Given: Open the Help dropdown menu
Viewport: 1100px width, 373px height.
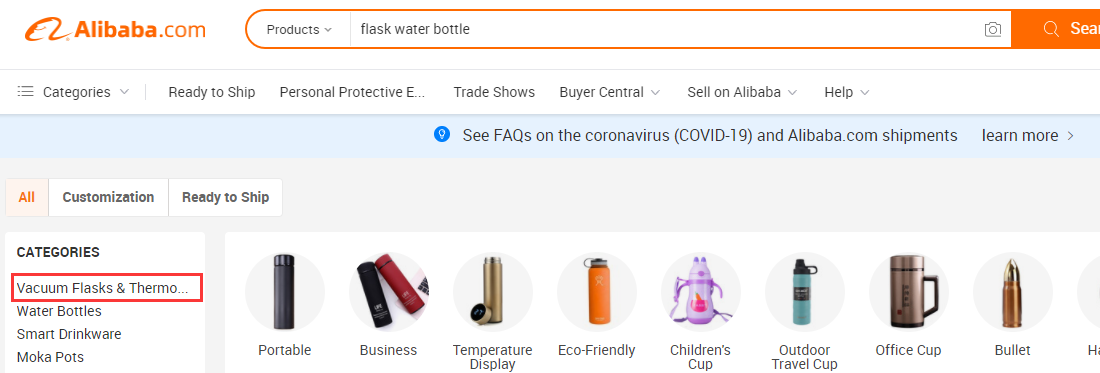Looking at the screenshot, I should pyautogui.click(x=847, y=92).
